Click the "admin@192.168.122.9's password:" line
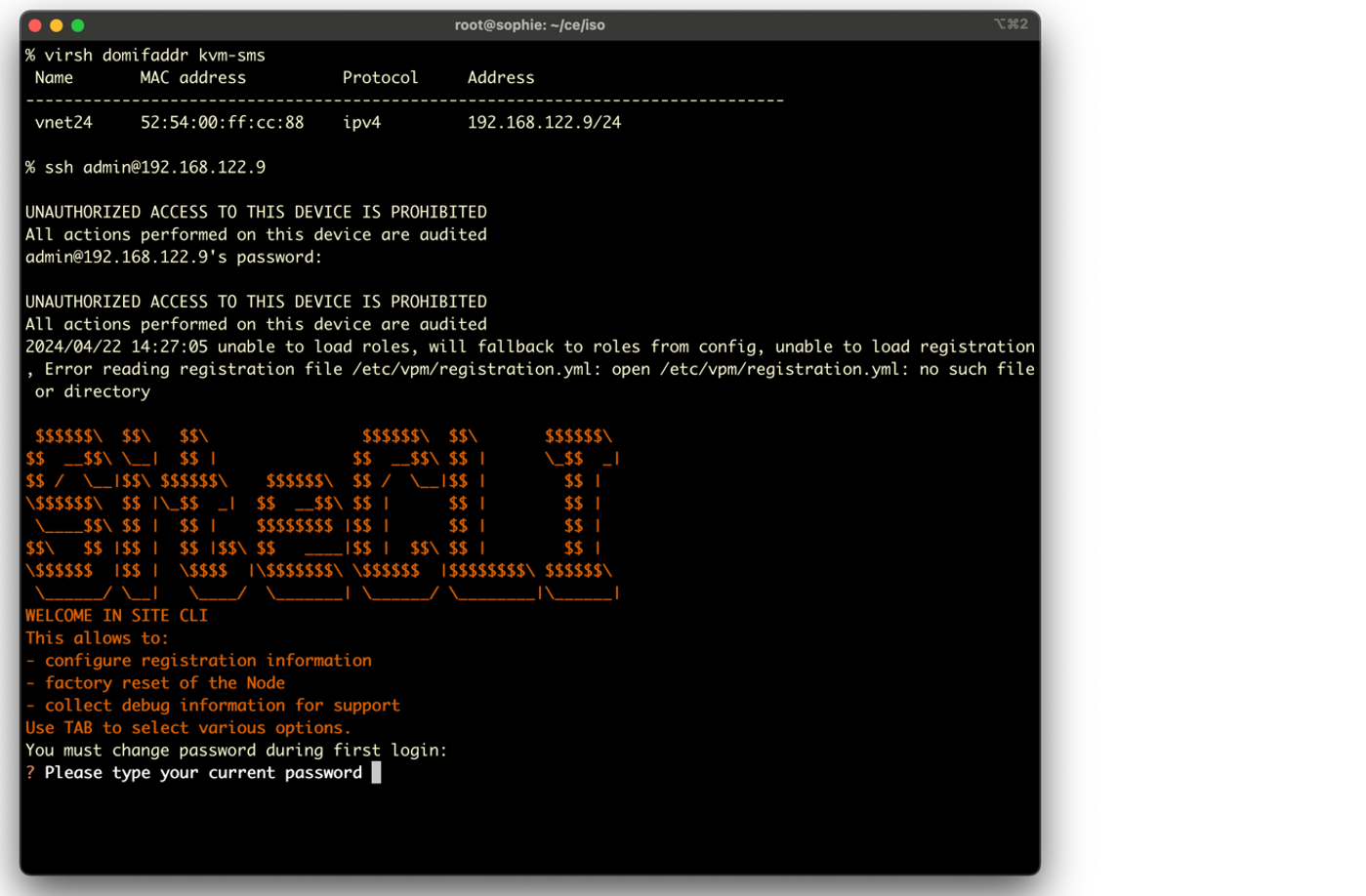Screen dimensions: 1366x896 click(174, 258)
